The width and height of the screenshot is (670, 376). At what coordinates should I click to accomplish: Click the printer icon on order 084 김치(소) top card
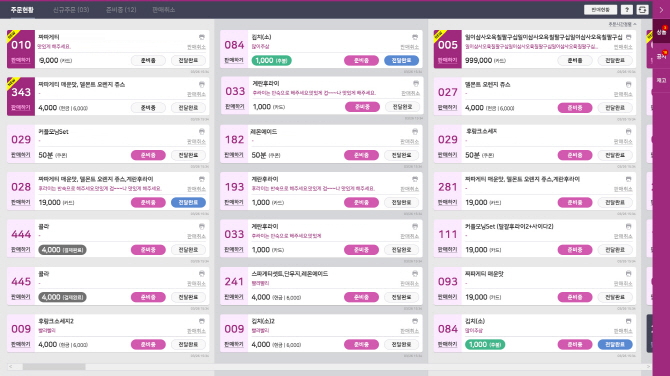click(x=415, y=37)
